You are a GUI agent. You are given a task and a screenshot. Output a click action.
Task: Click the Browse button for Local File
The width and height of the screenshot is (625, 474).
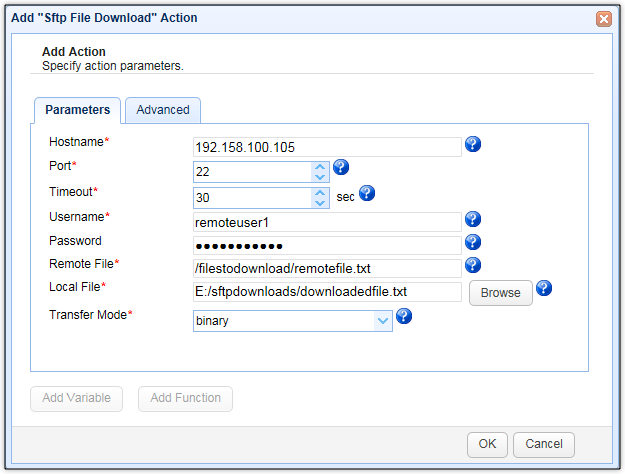coord(500,293)
